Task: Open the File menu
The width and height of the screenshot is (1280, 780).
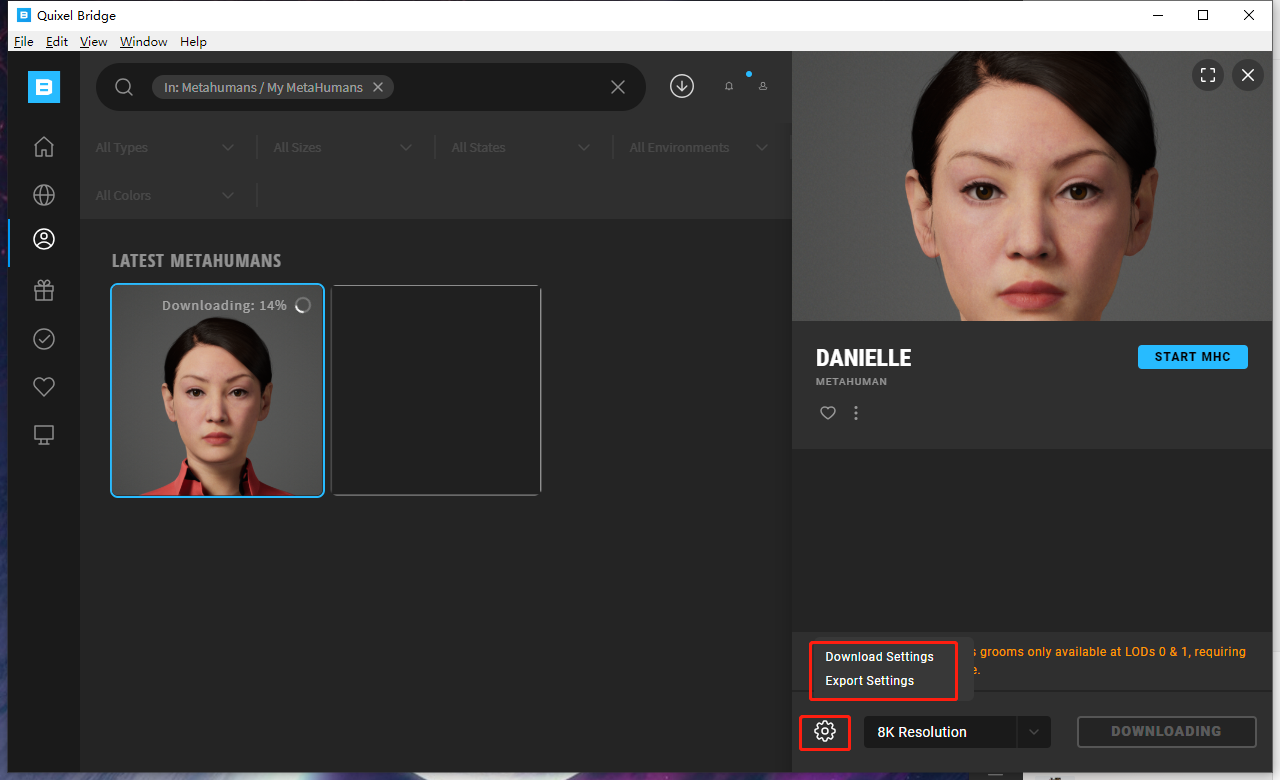Action: (24, 42)
